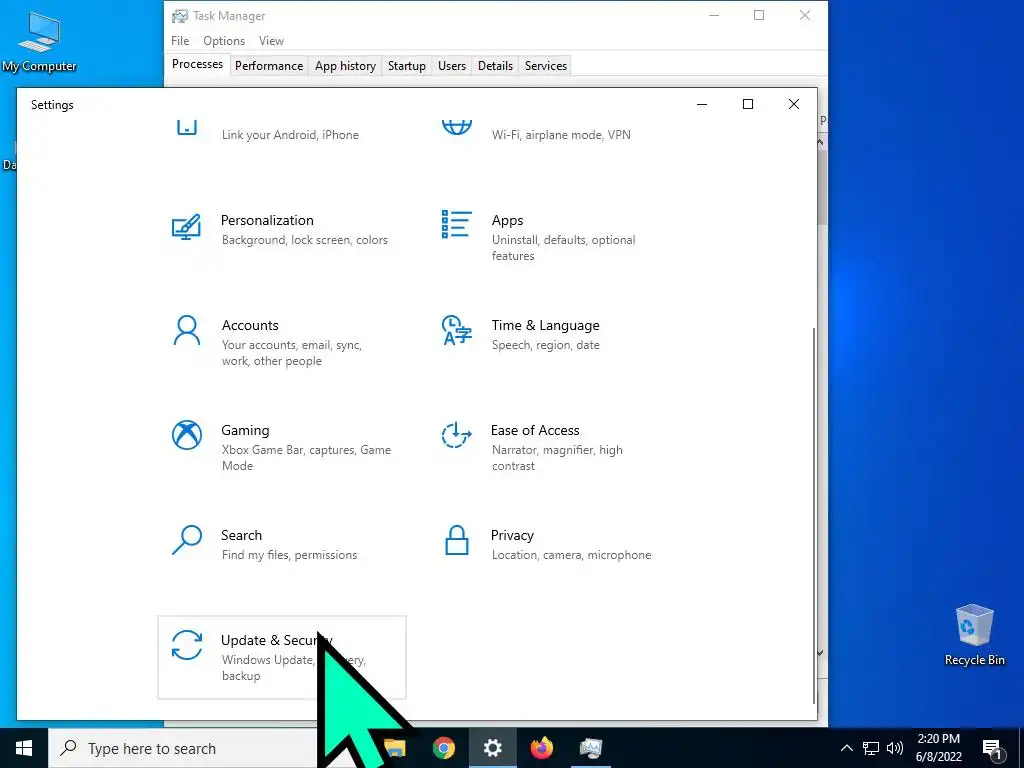
Task: Switch to the Services tab
Action: (x=546, y=65)
